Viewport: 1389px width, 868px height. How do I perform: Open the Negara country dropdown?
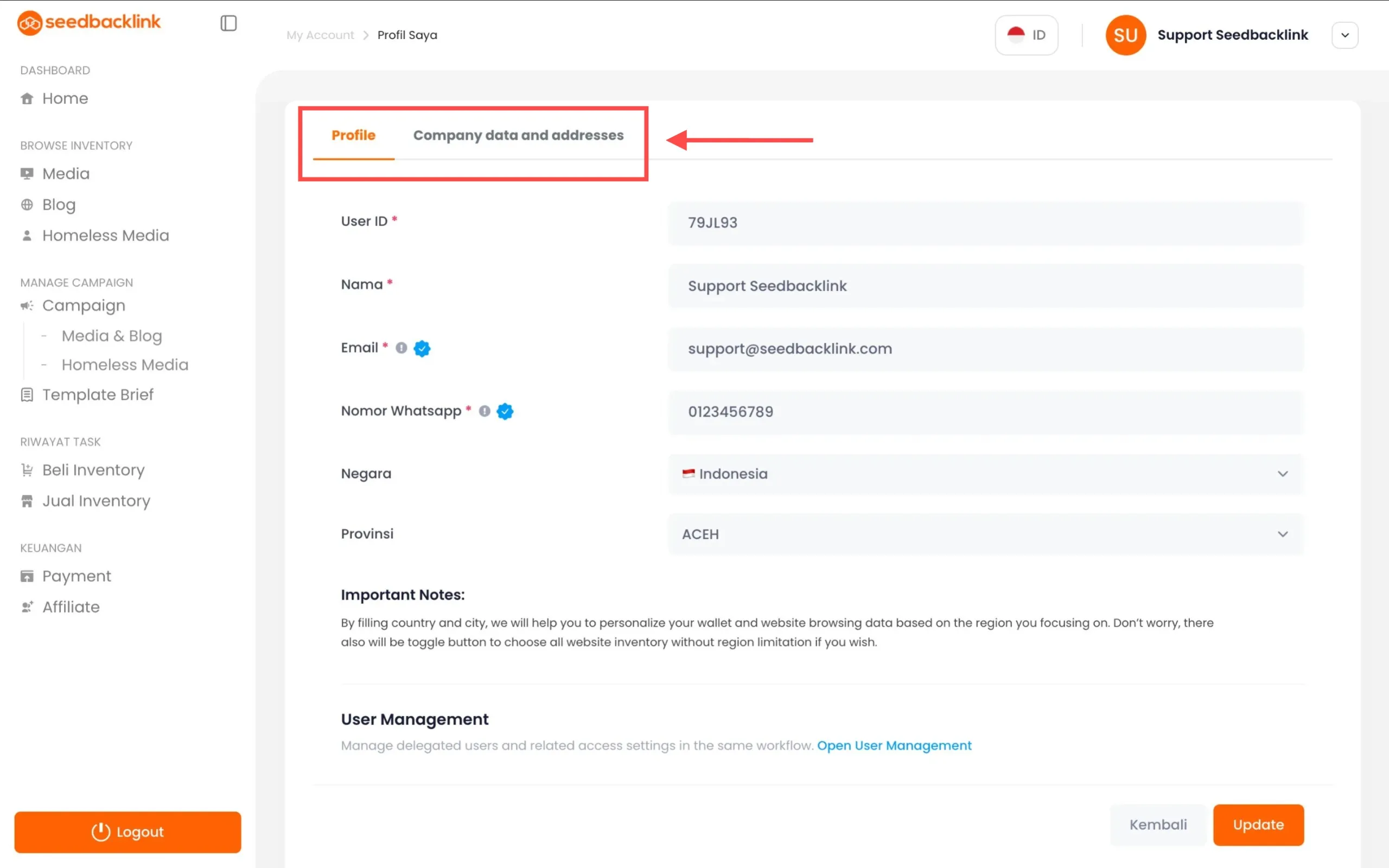pyautogui.click(x=985, y=474)
